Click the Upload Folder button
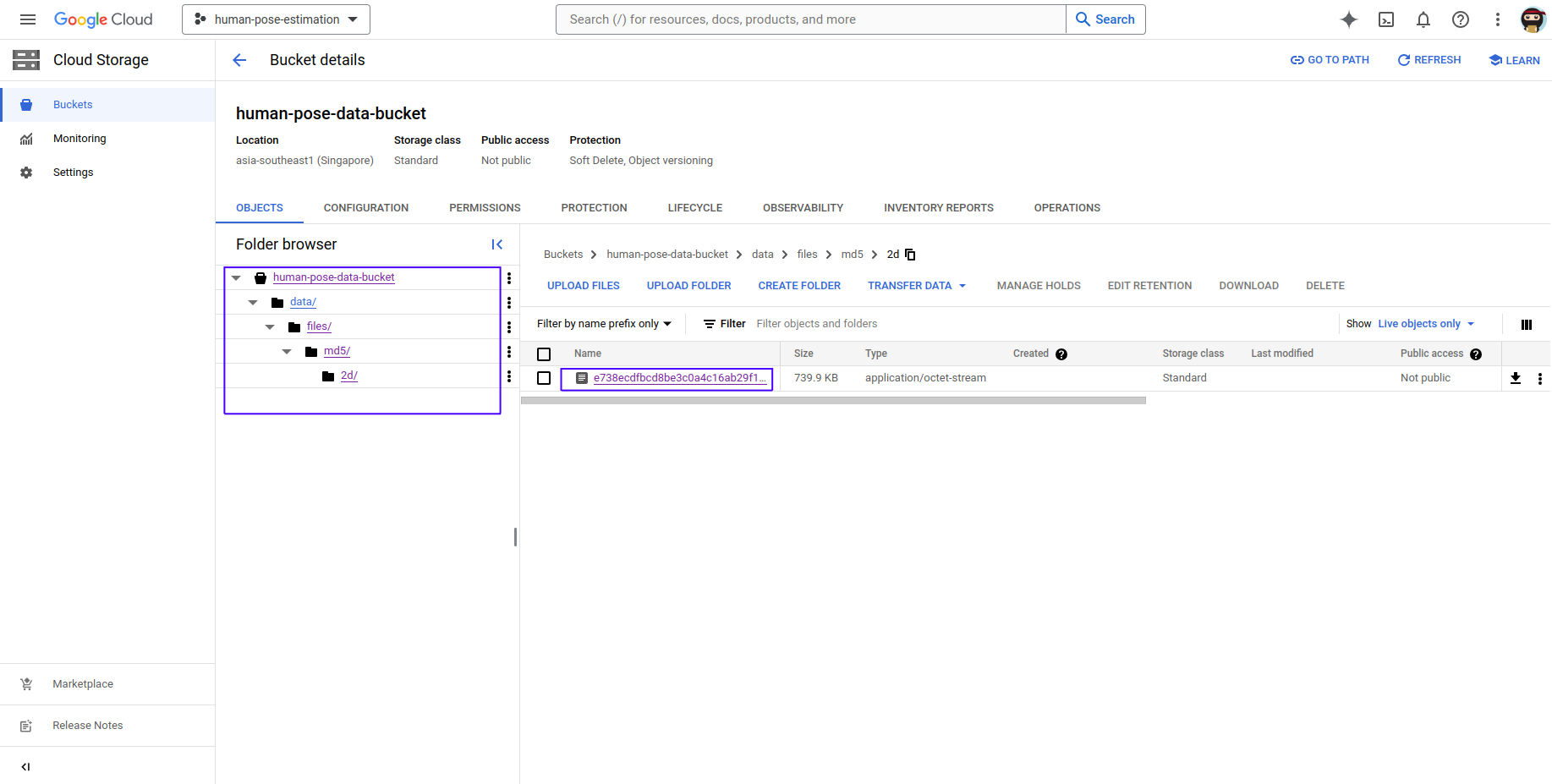 [x=689, y=286]
